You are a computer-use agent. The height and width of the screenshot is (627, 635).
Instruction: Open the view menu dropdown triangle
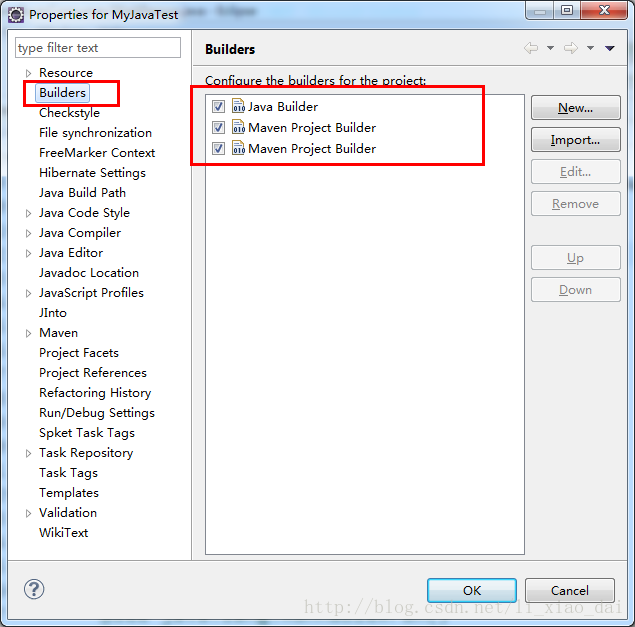pyautogui.click(x=610, y=49)
